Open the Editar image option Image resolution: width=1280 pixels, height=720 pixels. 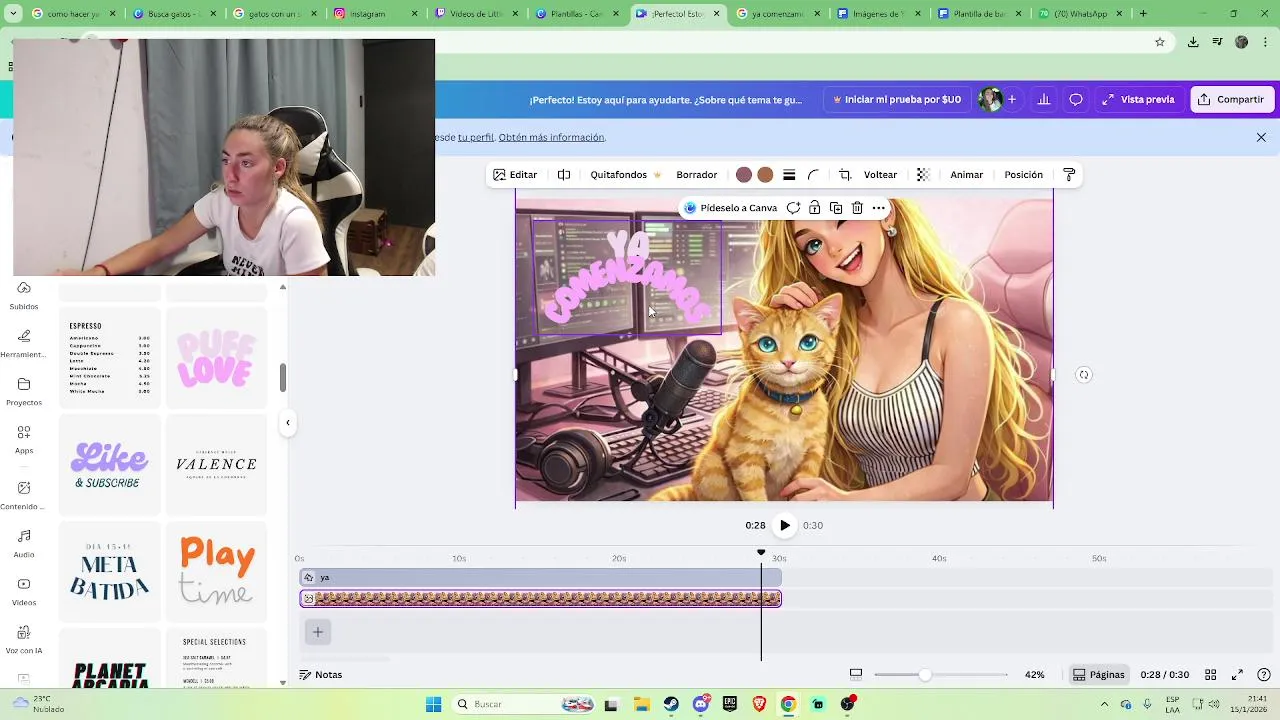point(515,175)
